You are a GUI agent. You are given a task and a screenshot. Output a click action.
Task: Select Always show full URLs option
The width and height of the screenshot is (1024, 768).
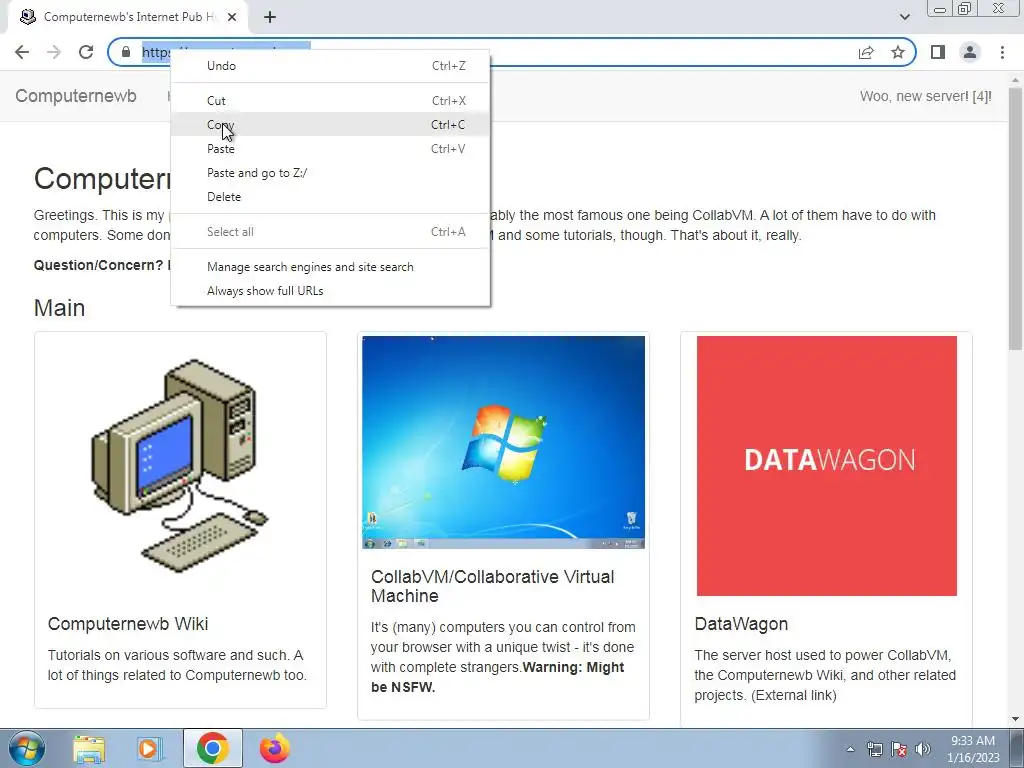click(x=330, y=291)
